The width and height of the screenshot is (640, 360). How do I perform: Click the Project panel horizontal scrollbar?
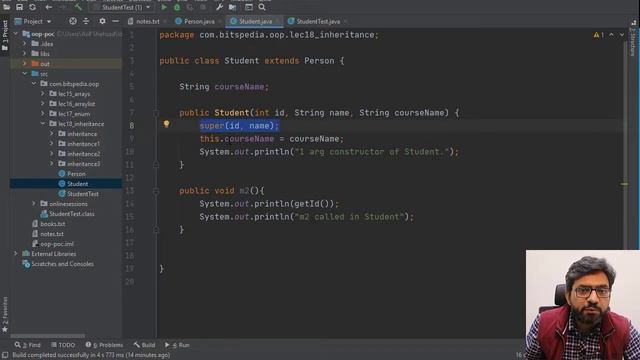point(47,336)
